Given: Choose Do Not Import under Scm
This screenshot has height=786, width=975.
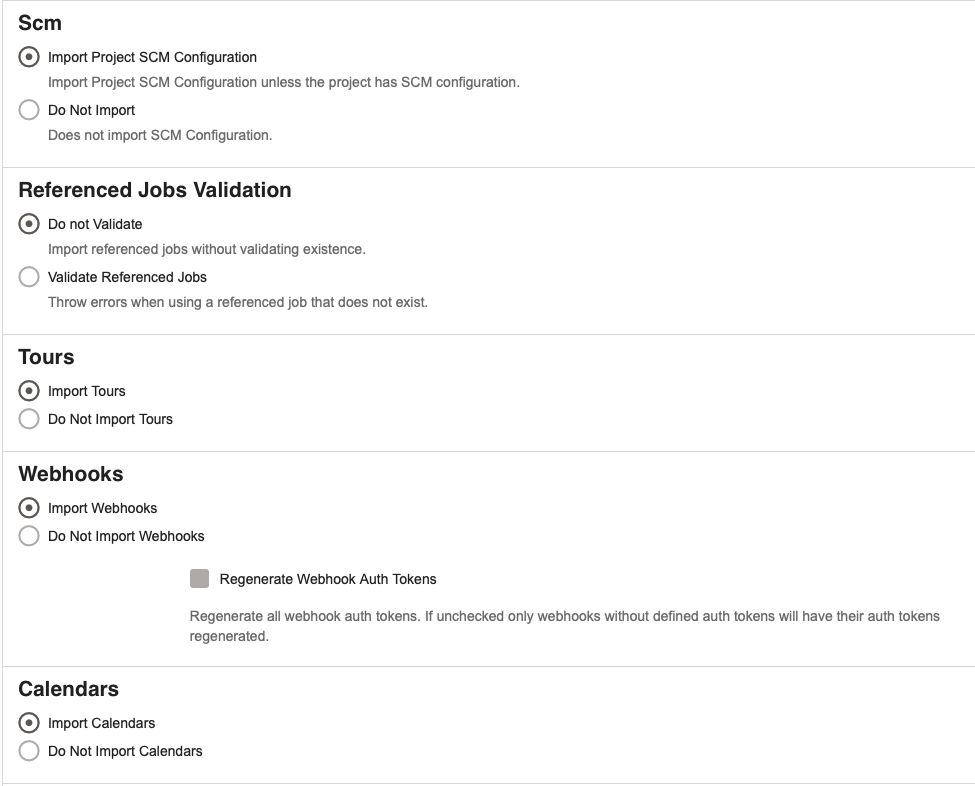Looking at the screenshot, I should tap(29, 110).
